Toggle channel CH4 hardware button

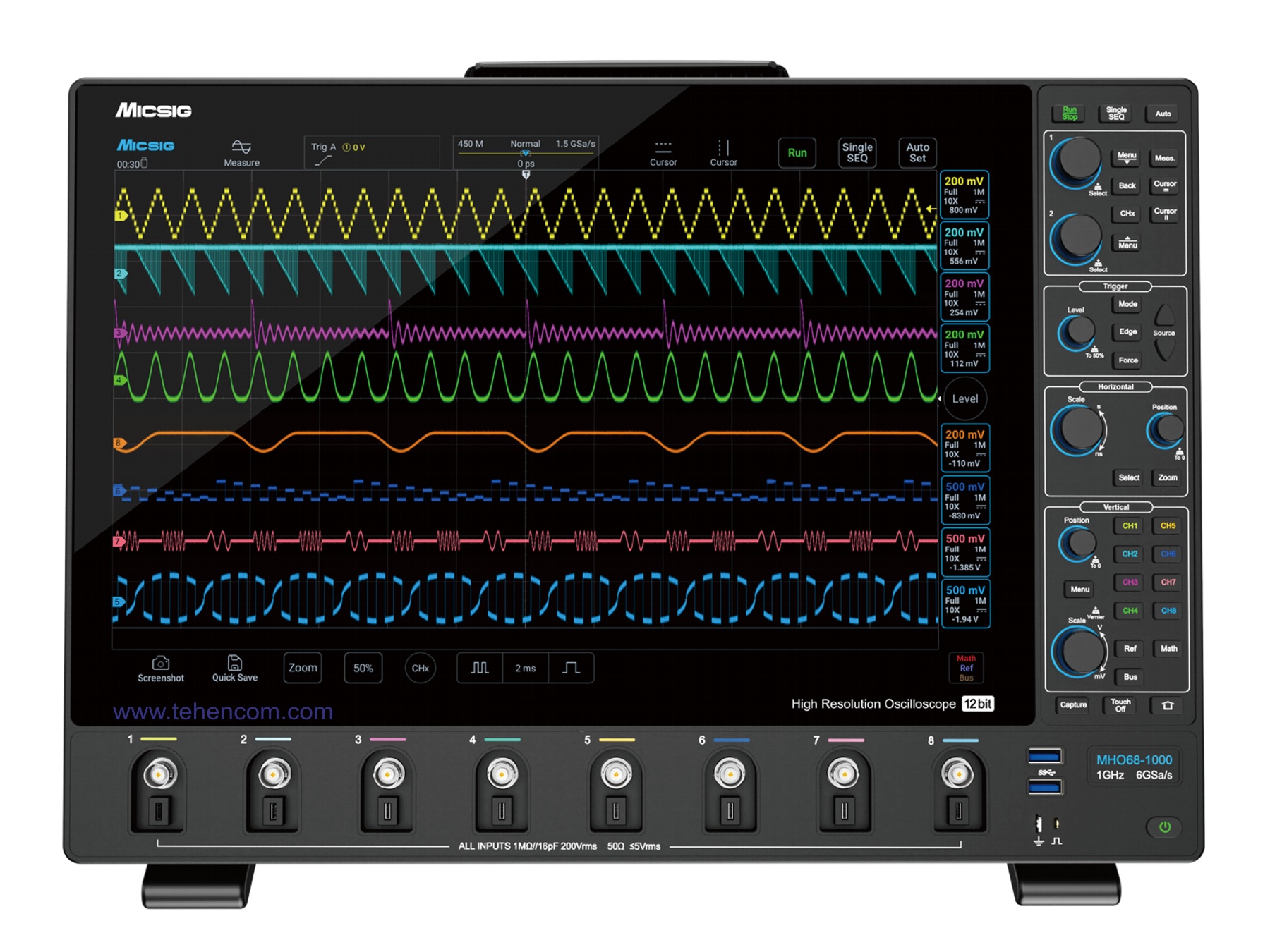(1130, 610)
